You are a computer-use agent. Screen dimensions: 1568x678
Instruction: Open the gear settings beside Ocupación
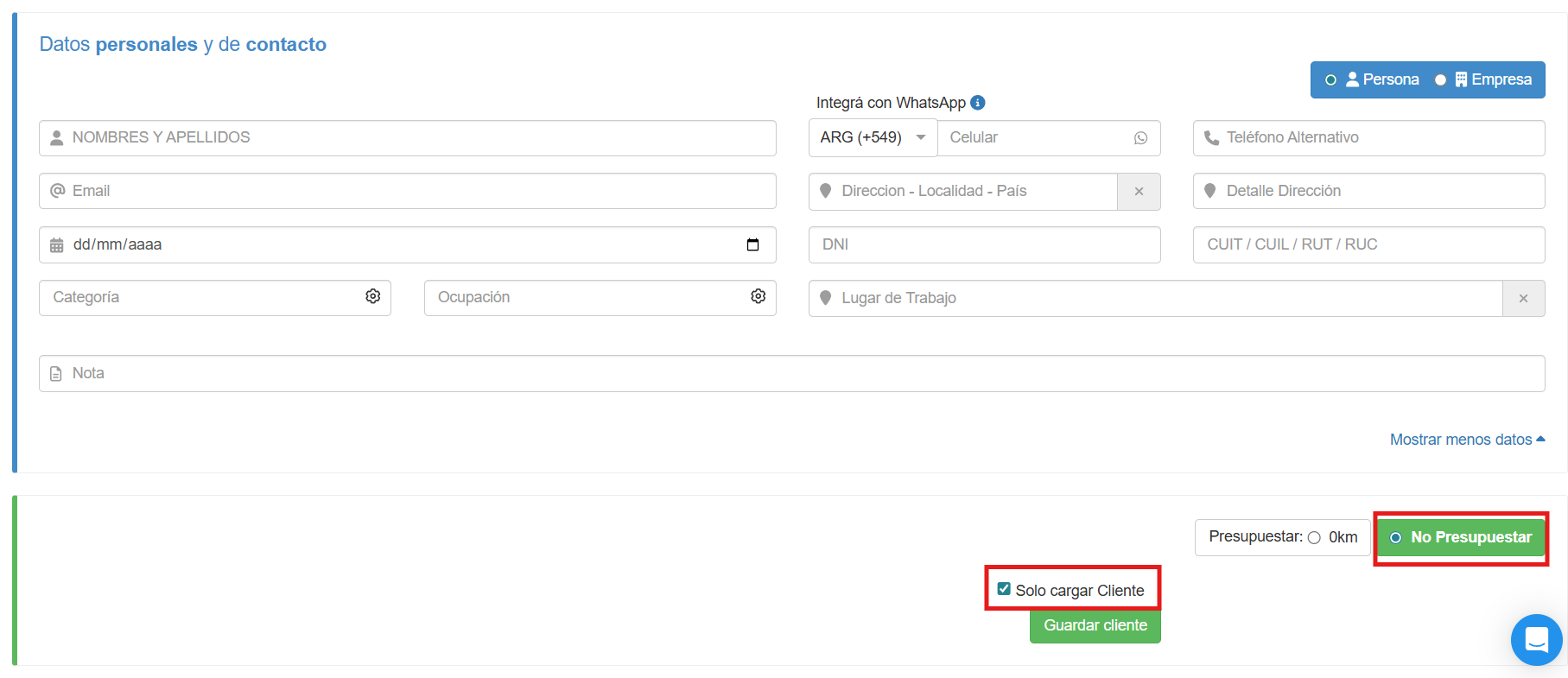758,296
